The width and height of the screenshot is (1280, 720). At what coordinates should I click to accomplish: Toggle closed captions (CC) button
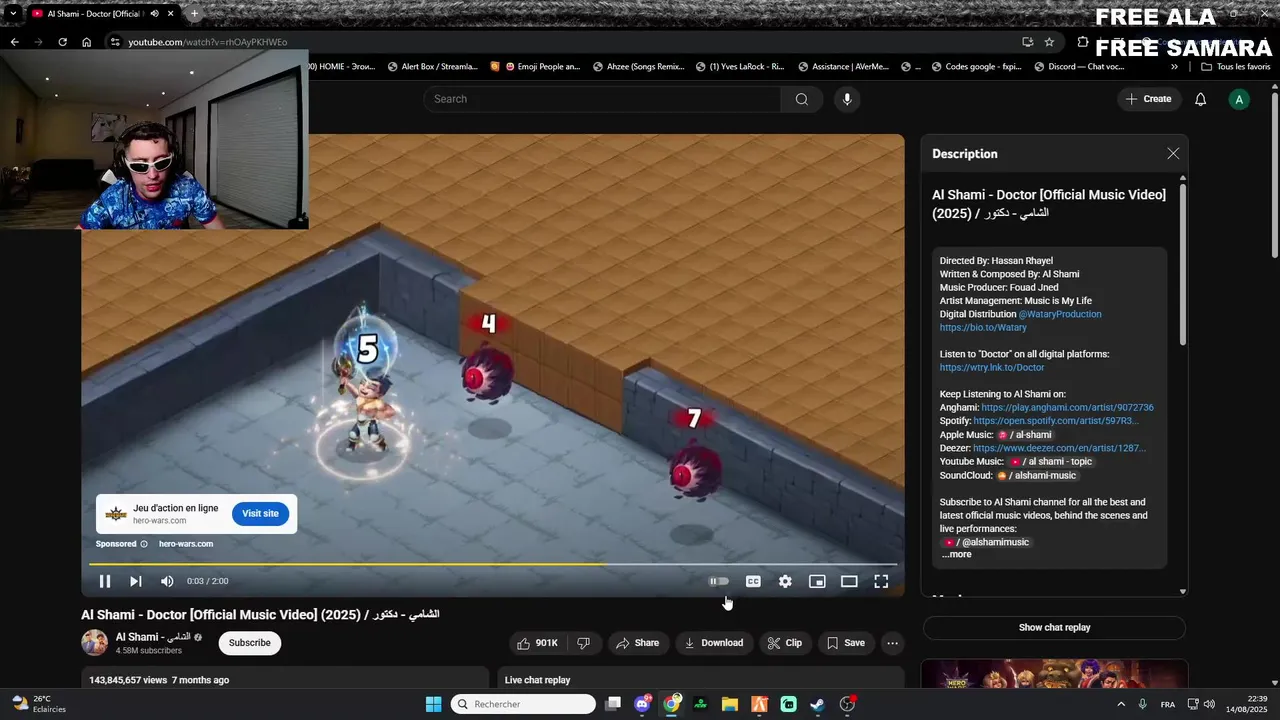tap(753, 581)
